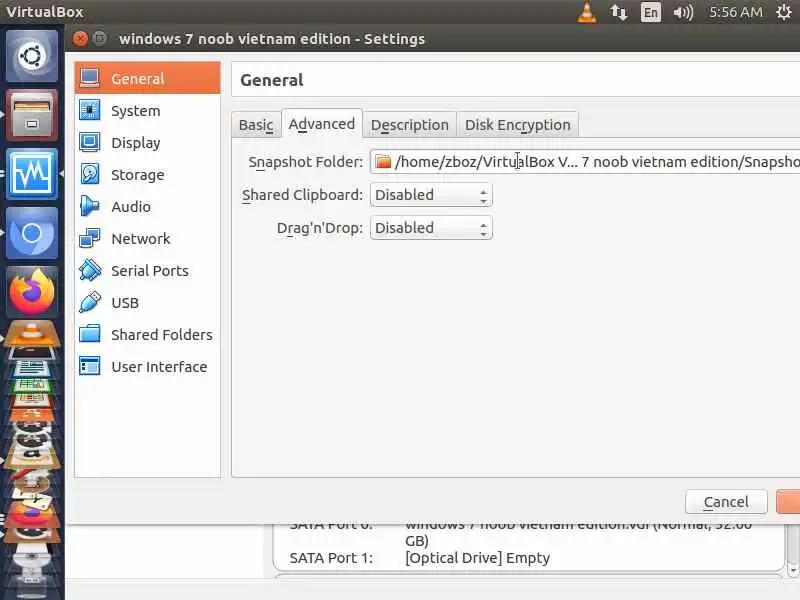Launch Firefox from the dock
The image size is (800, 600).
pos(32,292)
